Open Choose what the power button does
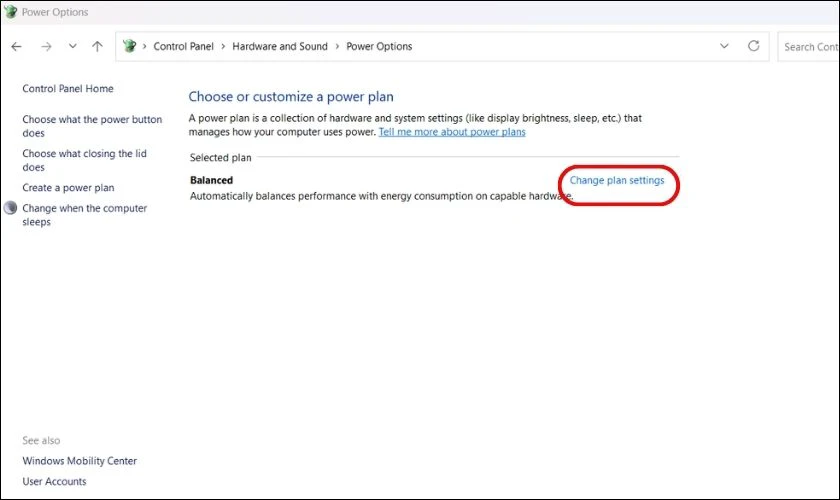 coord(92,126)
